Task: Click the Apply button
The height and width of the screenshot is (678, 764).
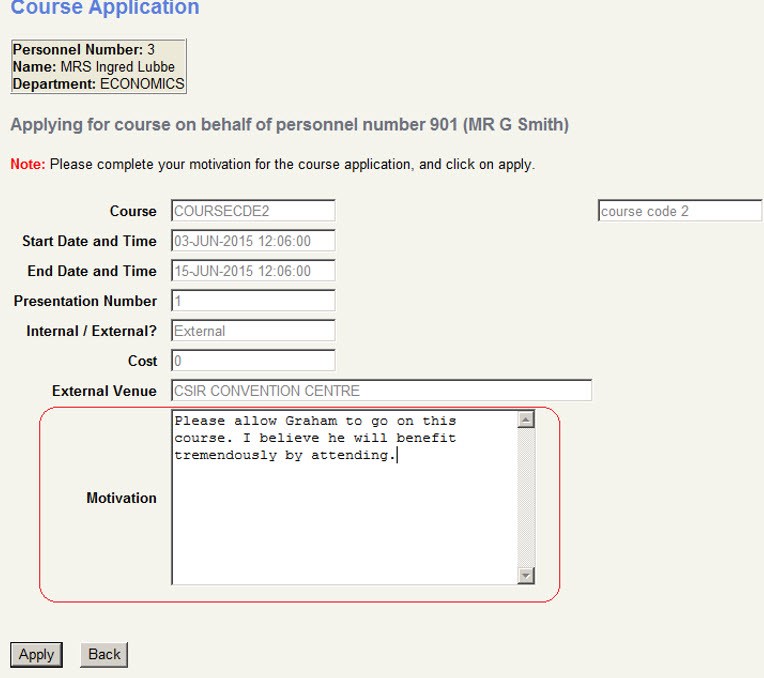Action: click(36, 655)
